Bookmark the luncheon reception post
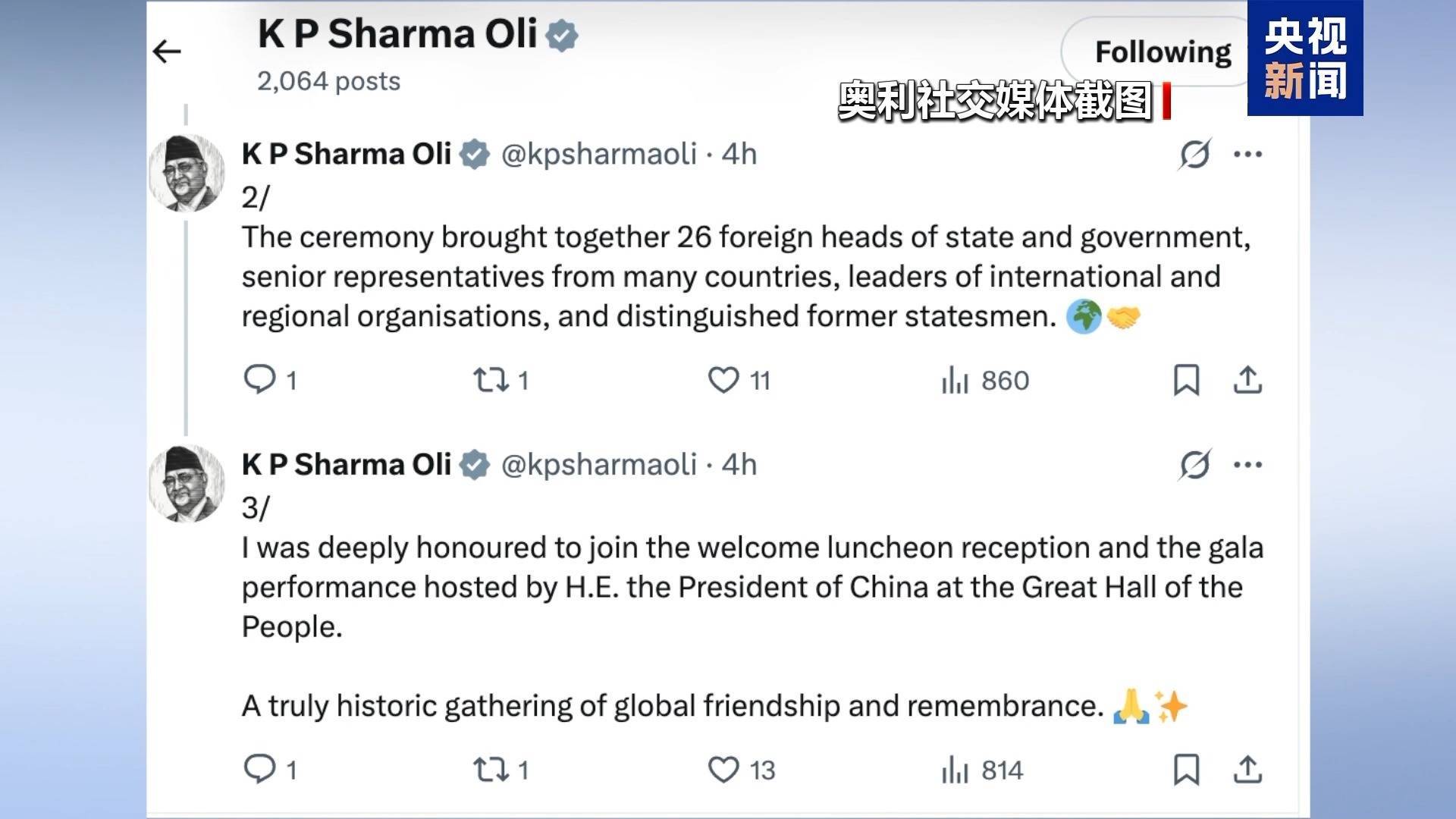The height and width of the screenshot is (819, 1456). pos(1186,770)
